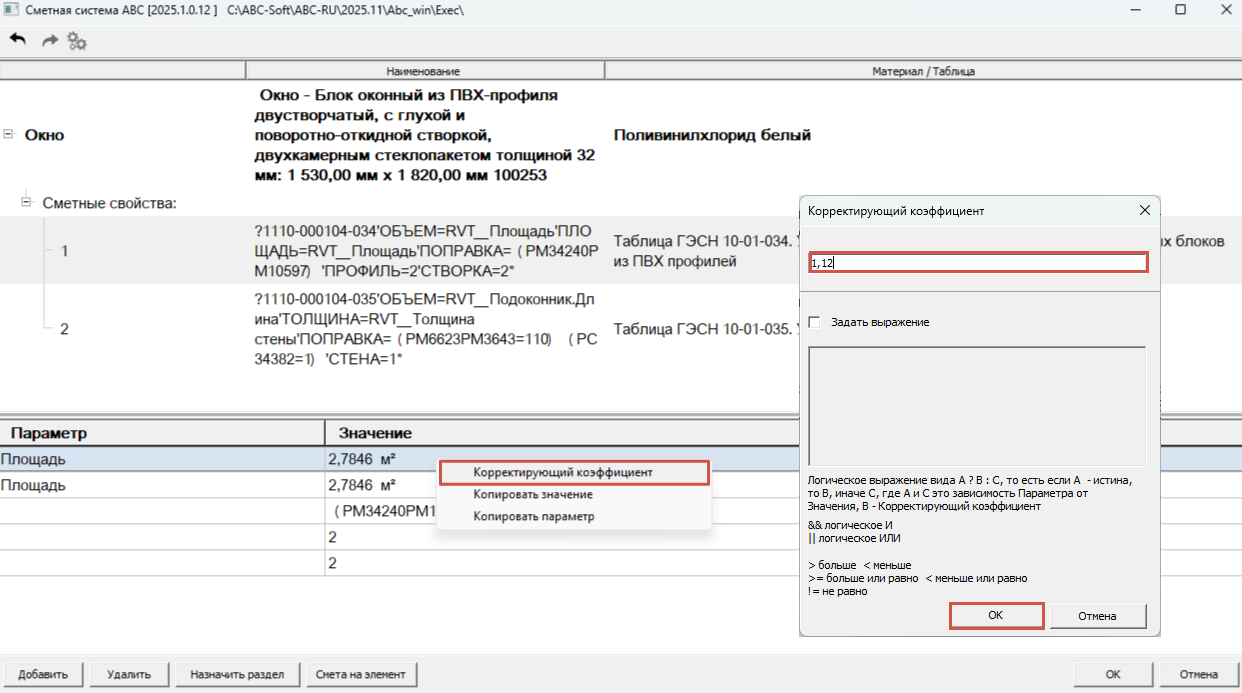Click the Таблица ГЭСН 10-01-035 cell
The width and height of the screenshot is (1242, 693).
click(x=705, y=327)
